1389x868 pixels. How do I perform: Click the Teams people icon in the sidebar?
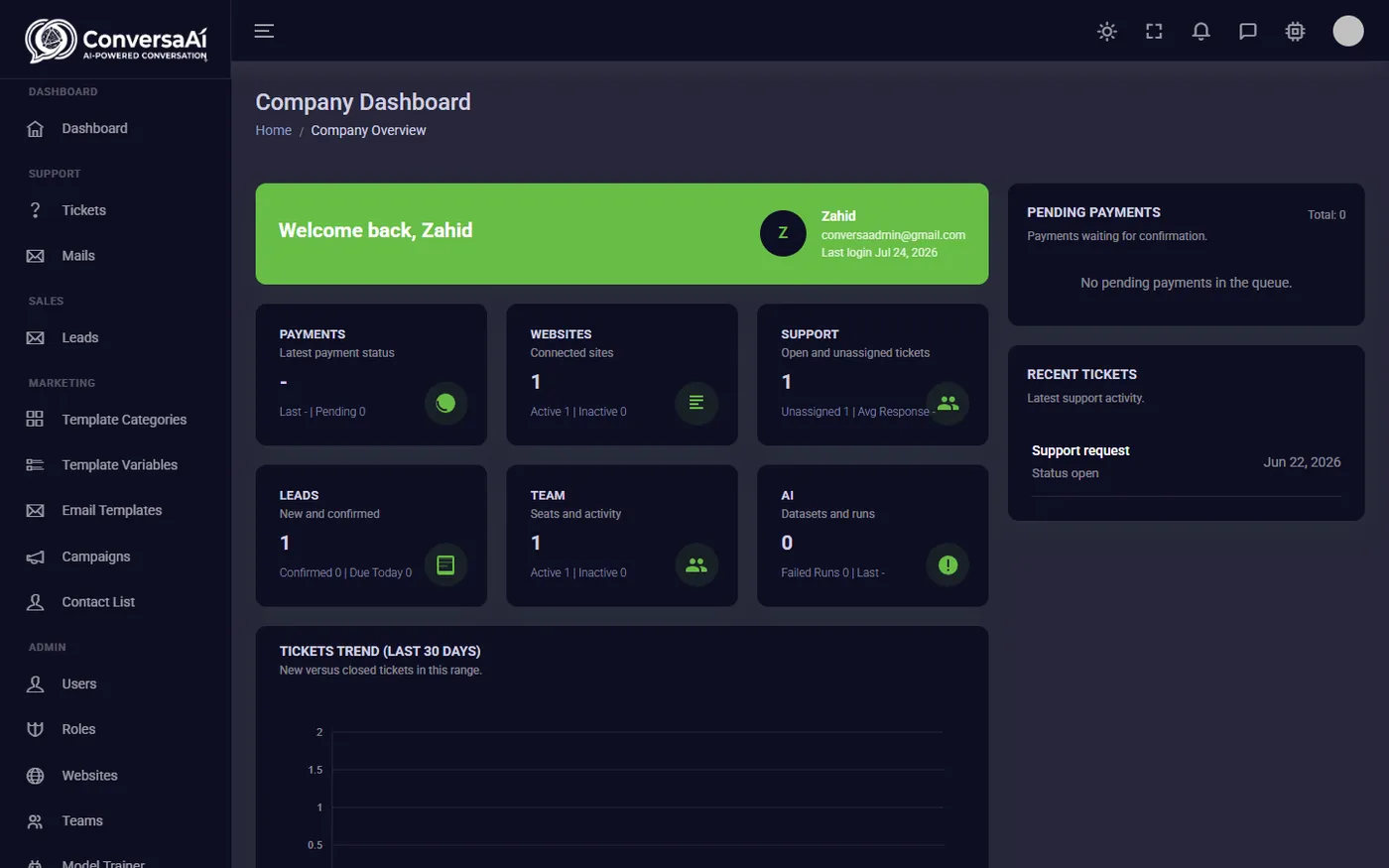point(35,821)
